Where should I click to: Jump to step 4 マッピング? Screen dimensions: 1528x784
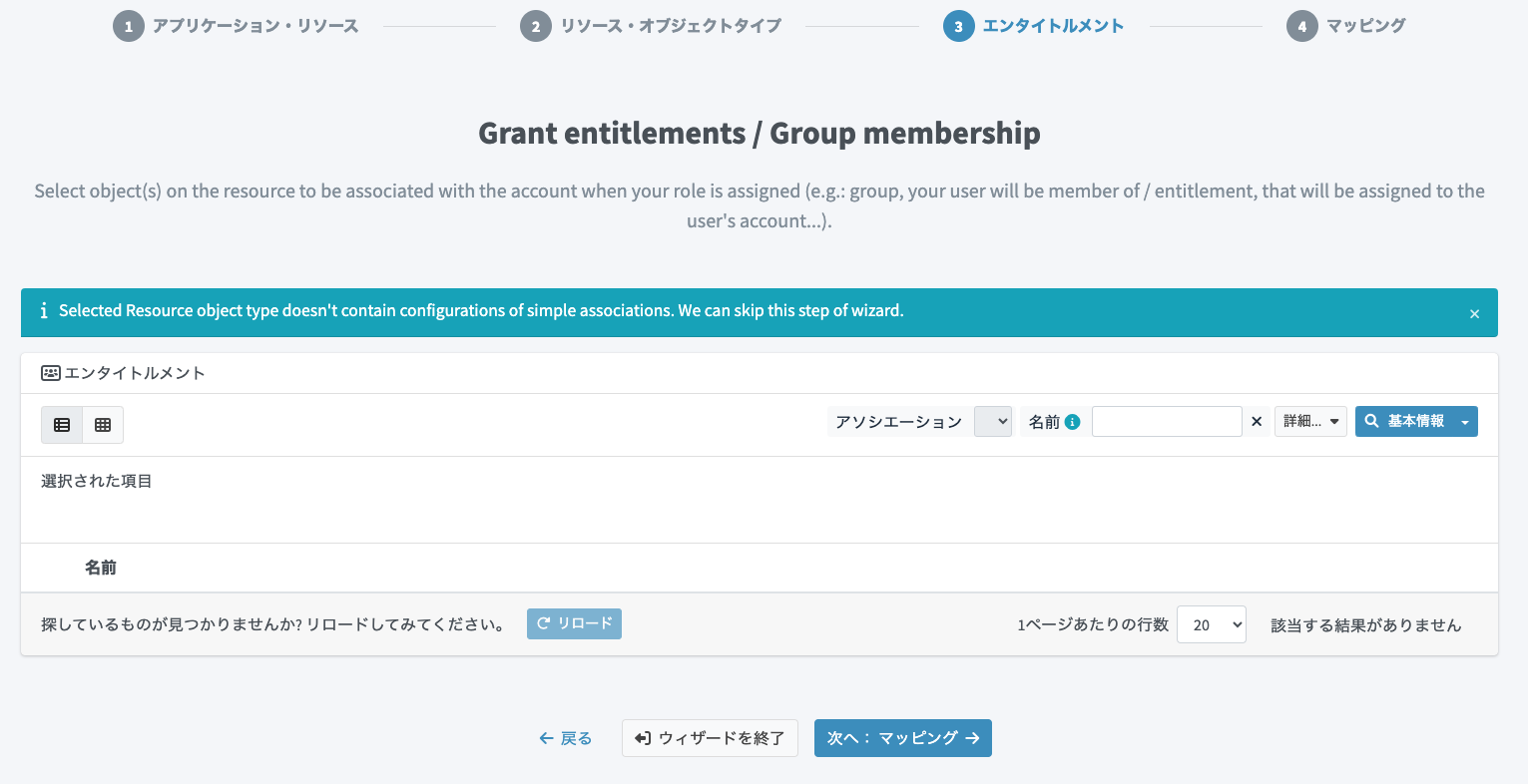point(1301,27)
